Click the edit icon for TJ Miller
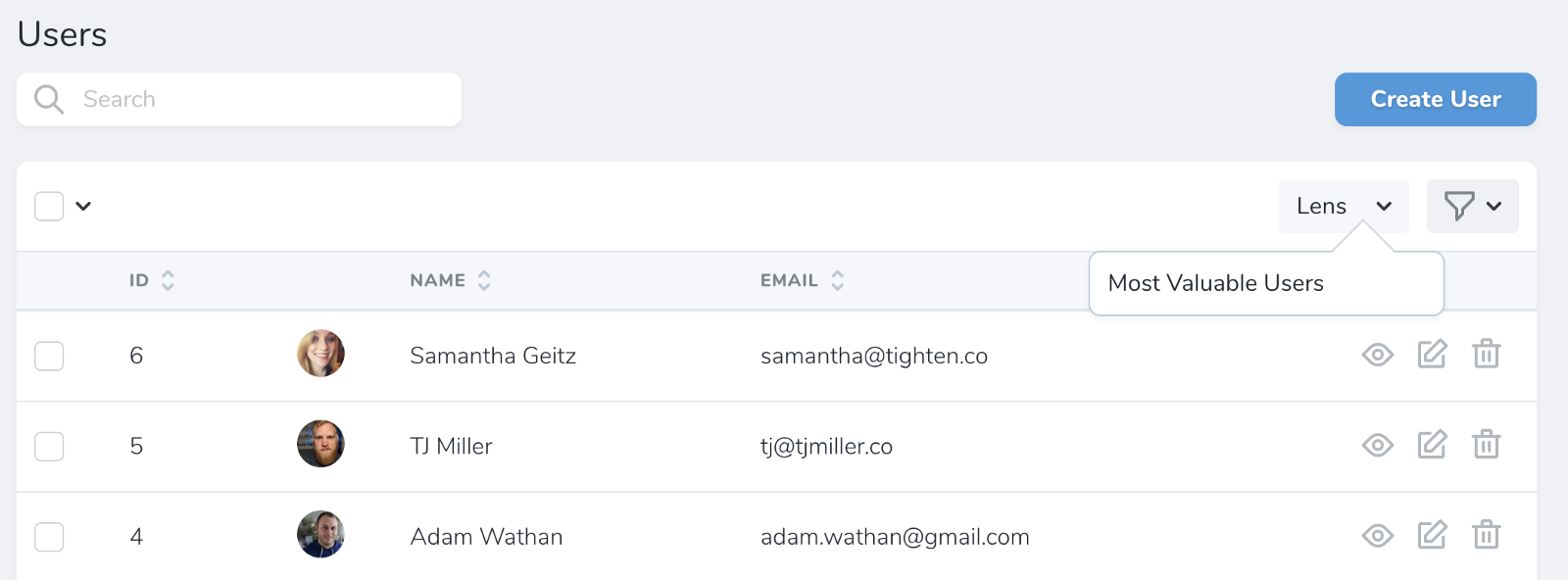Image resolution: width=1568 pixels, height=580 pixels. pyautogui.click(x=1432, y=445)
